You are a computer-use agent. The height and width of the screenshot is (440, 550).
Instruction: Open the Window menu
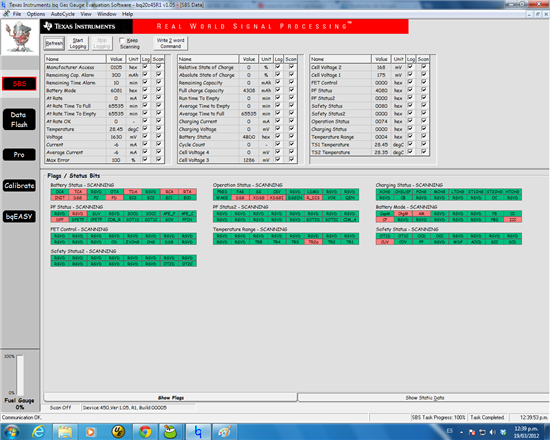[107, 14]
